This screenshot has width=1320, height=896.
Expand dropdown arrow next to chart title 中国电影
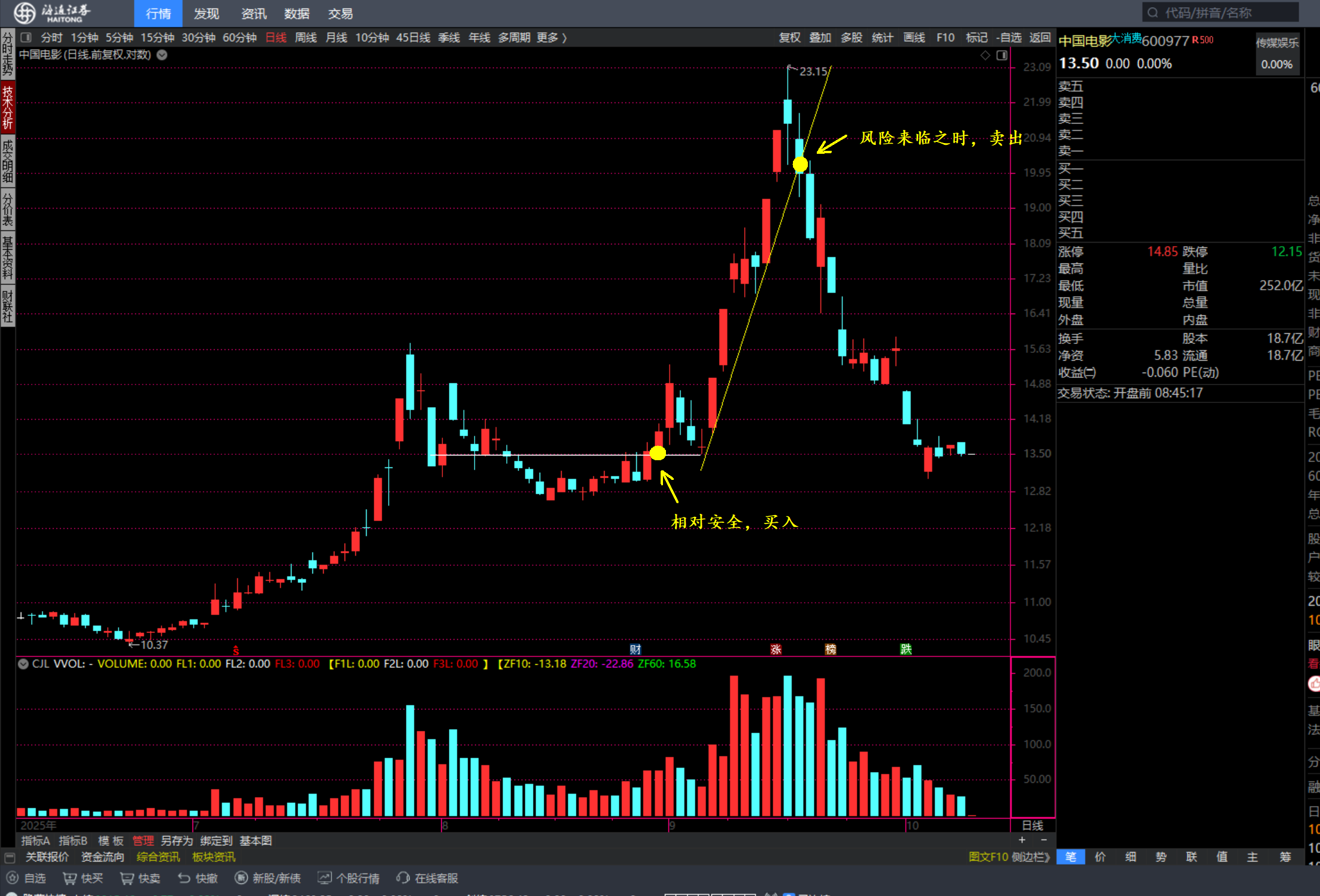[x=162, y=55]
